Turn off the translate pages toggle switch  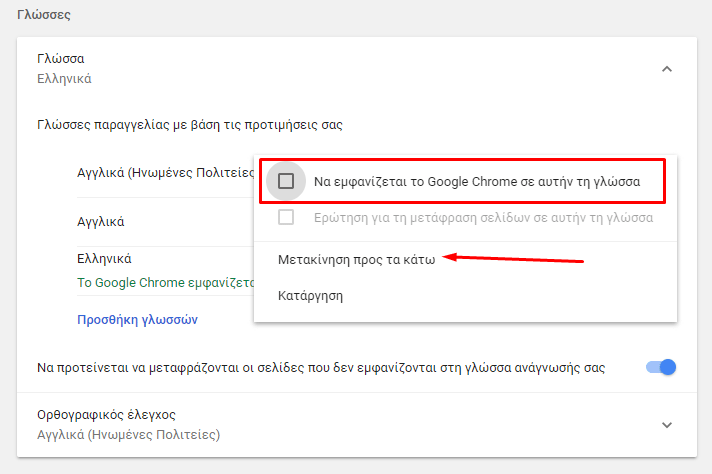pyautogui.click(x=661, y=367)
